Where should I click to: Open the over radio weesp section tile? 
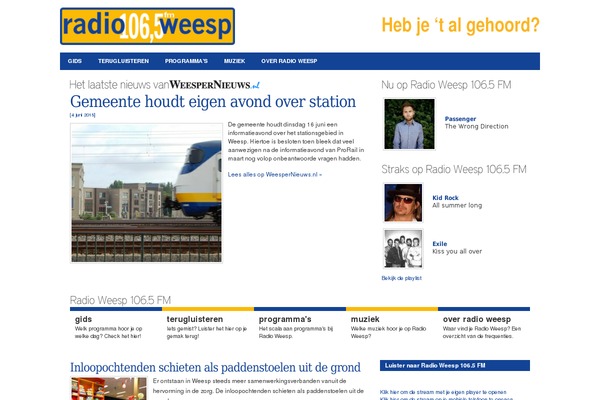484,324
